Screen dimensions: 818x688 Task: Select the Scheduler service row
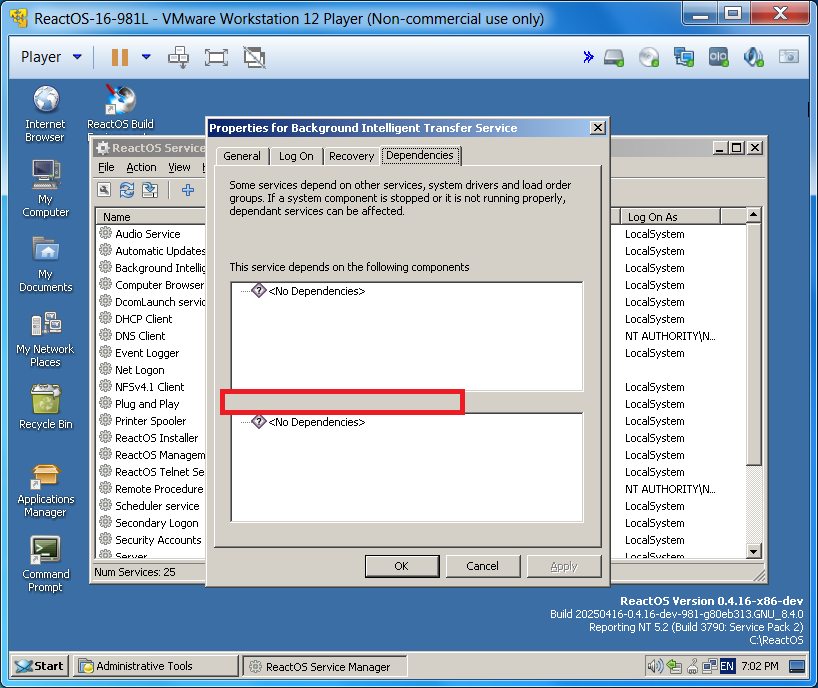click(151, 506)
